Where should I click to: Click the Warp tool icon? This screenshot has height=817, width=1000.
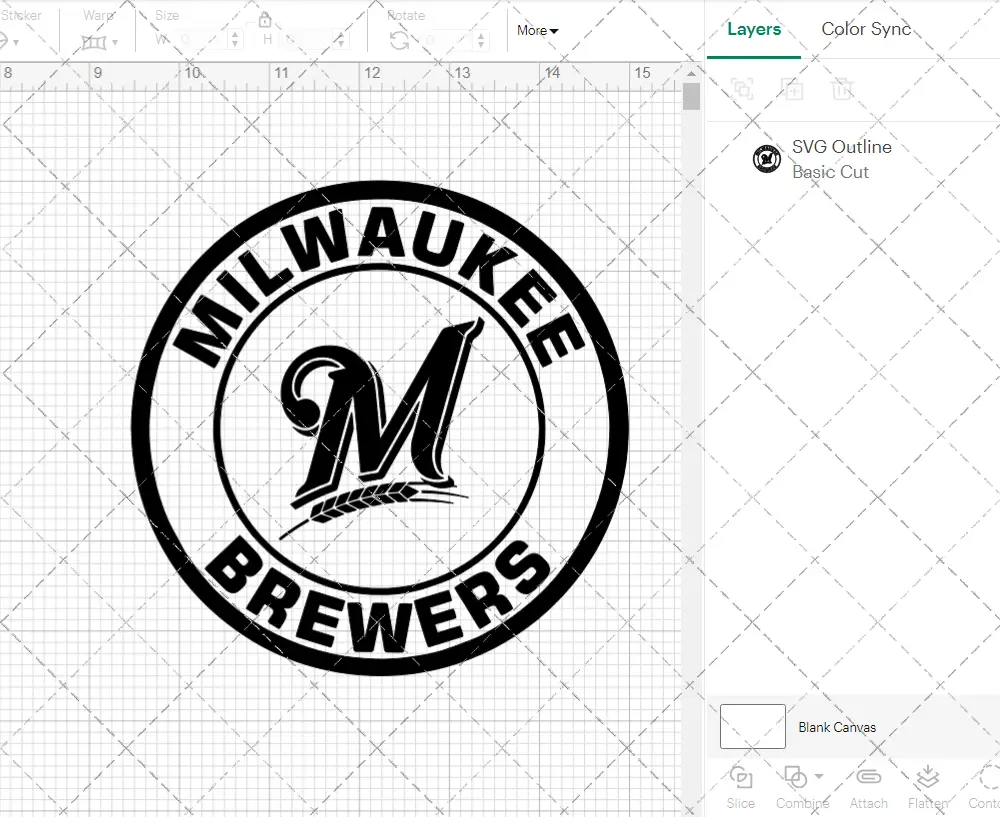(94, 42)
